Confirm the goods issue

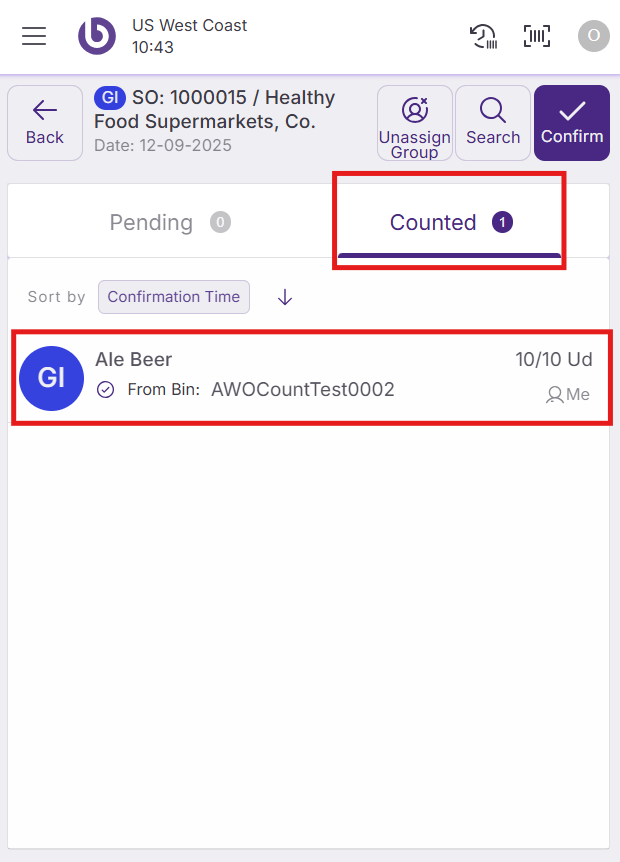point(572,123)
